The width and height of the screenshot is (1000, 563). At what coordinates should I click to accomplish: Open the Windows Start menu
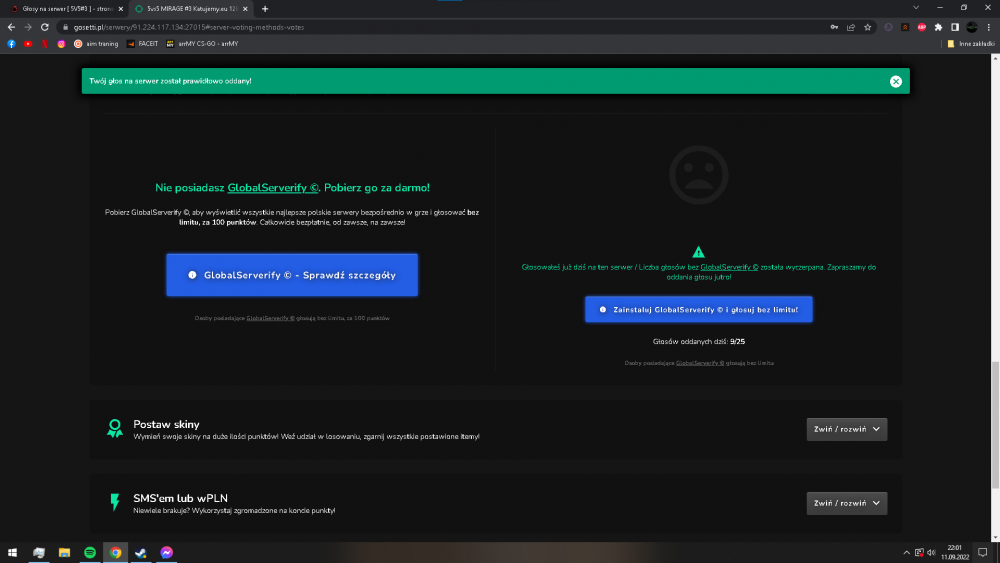[x=12, y=552]
